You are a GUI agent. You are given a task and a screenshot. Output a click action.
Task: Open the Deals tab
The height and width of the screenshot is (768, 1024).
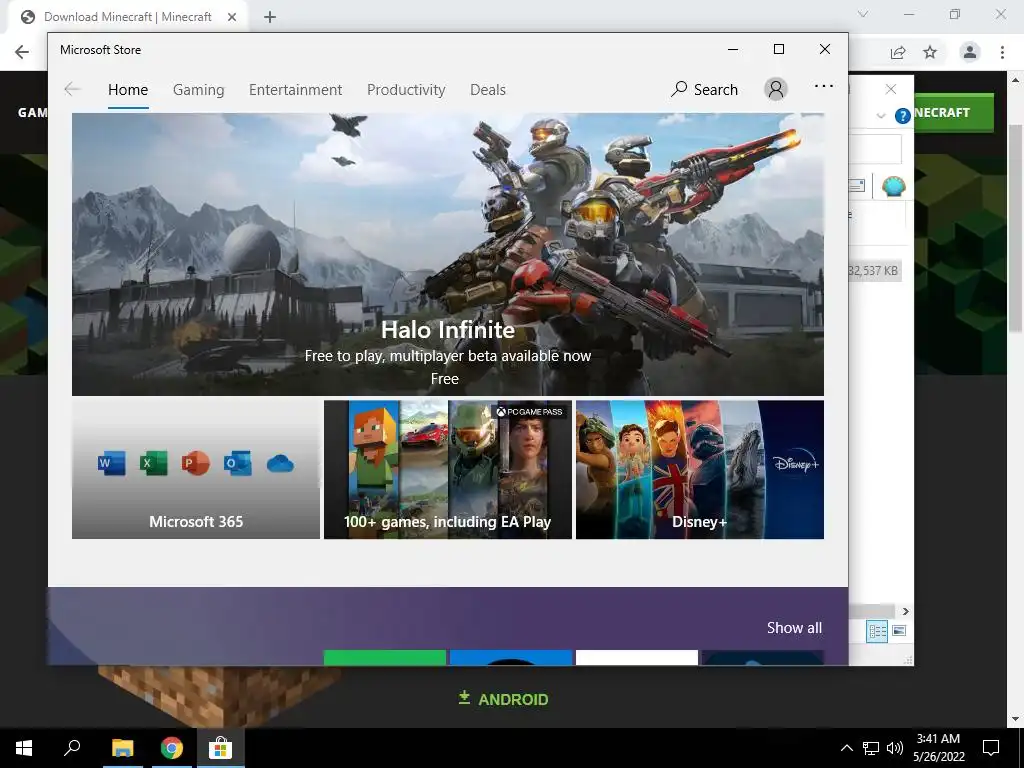click(488, 89)
